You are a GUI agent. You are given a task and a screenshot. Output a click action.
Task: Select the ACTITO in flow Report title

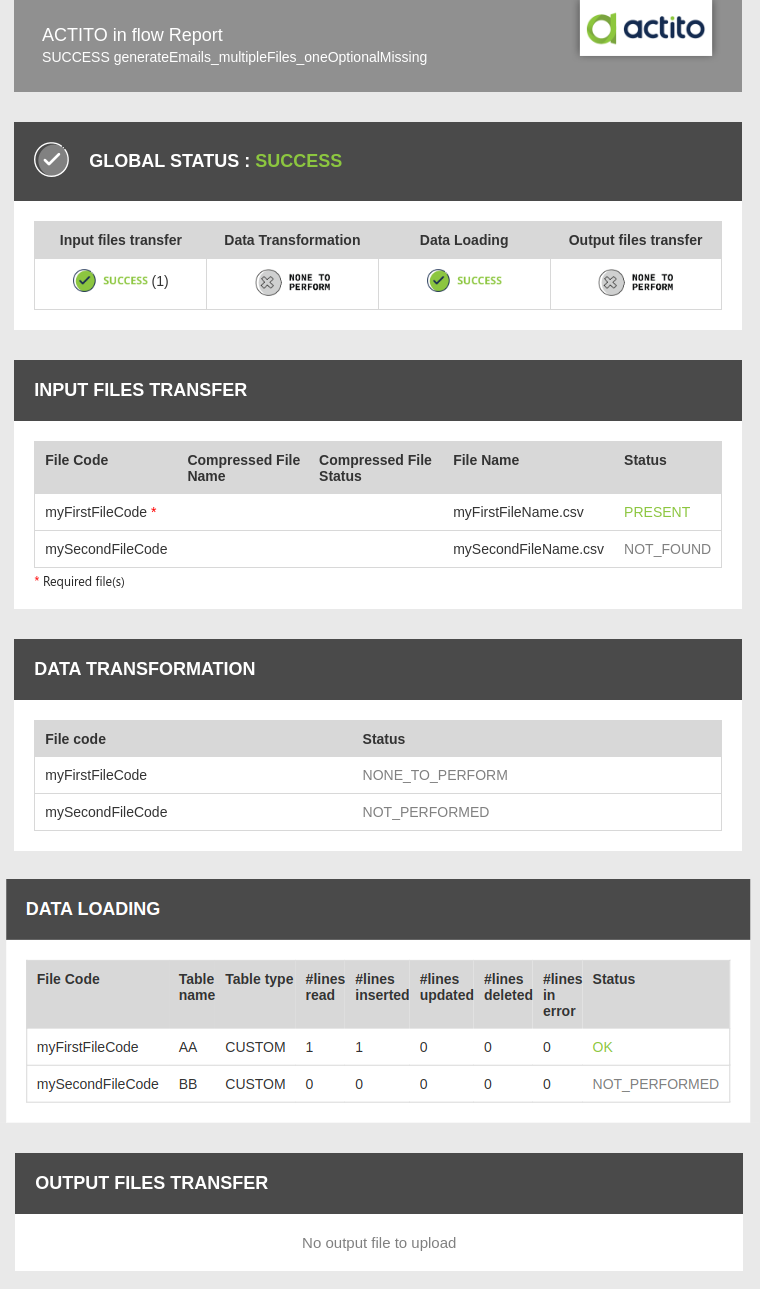(x=132, y=35)
